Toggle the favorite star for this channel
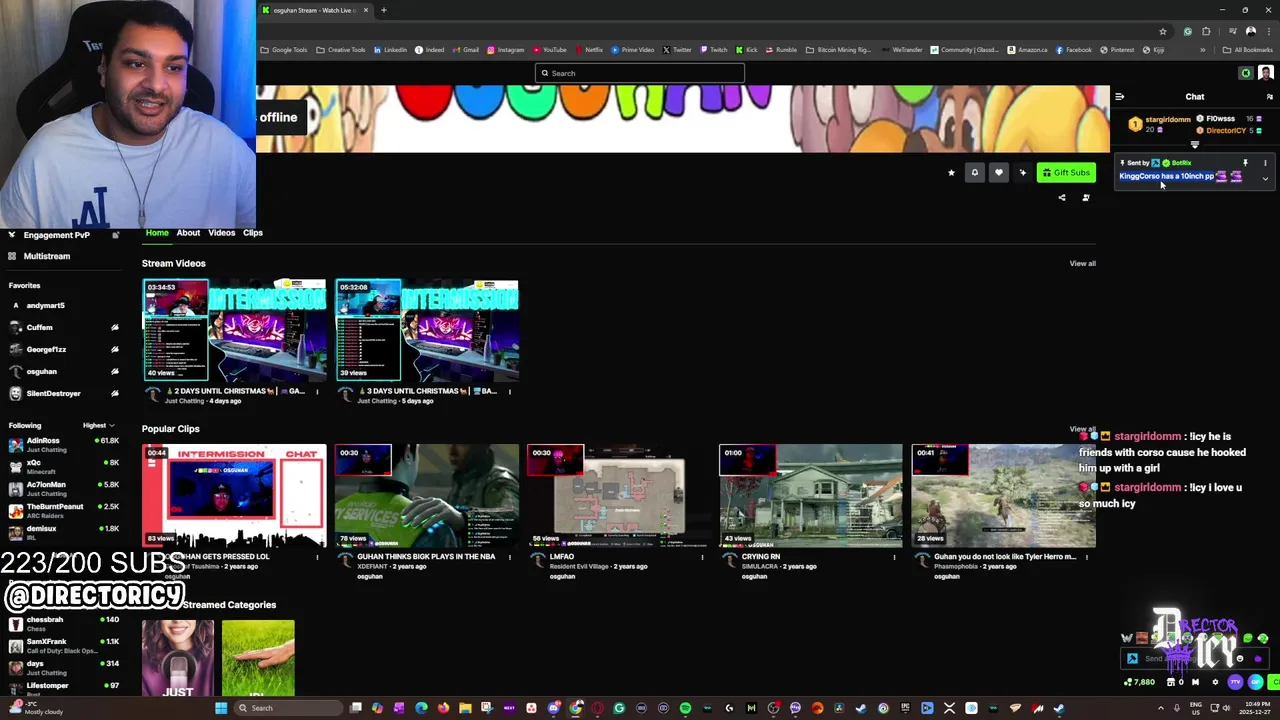The width and height of the screenshot is (1280, 720). (x=951, y=172)
